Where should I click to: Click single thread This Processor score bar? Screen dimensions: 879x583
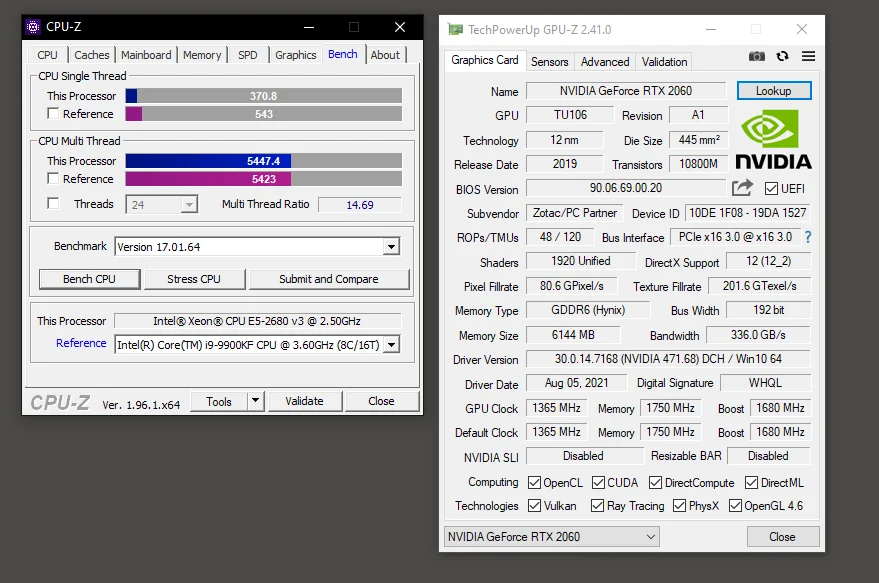[263, 96]
